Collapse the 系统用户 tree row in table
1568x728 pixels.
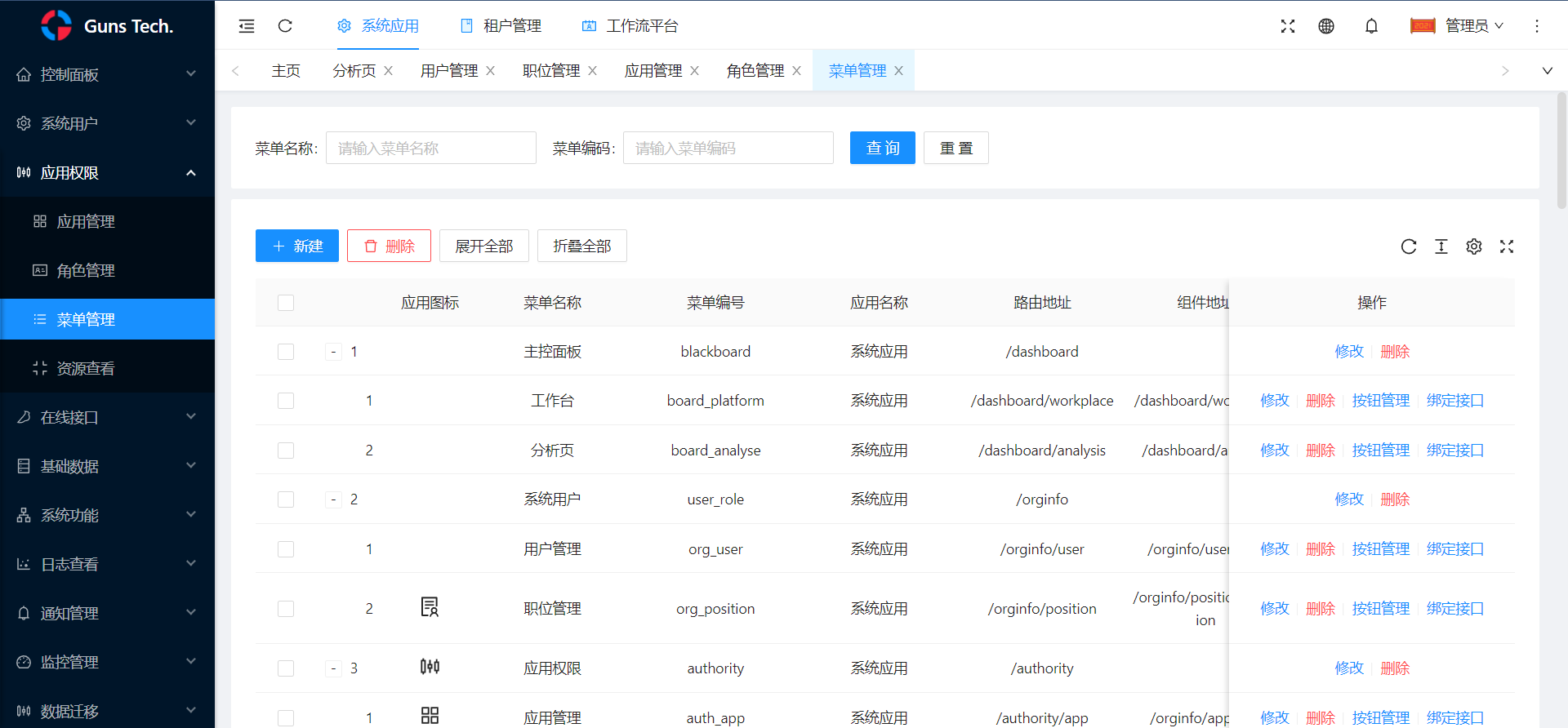tap(333, 499)
